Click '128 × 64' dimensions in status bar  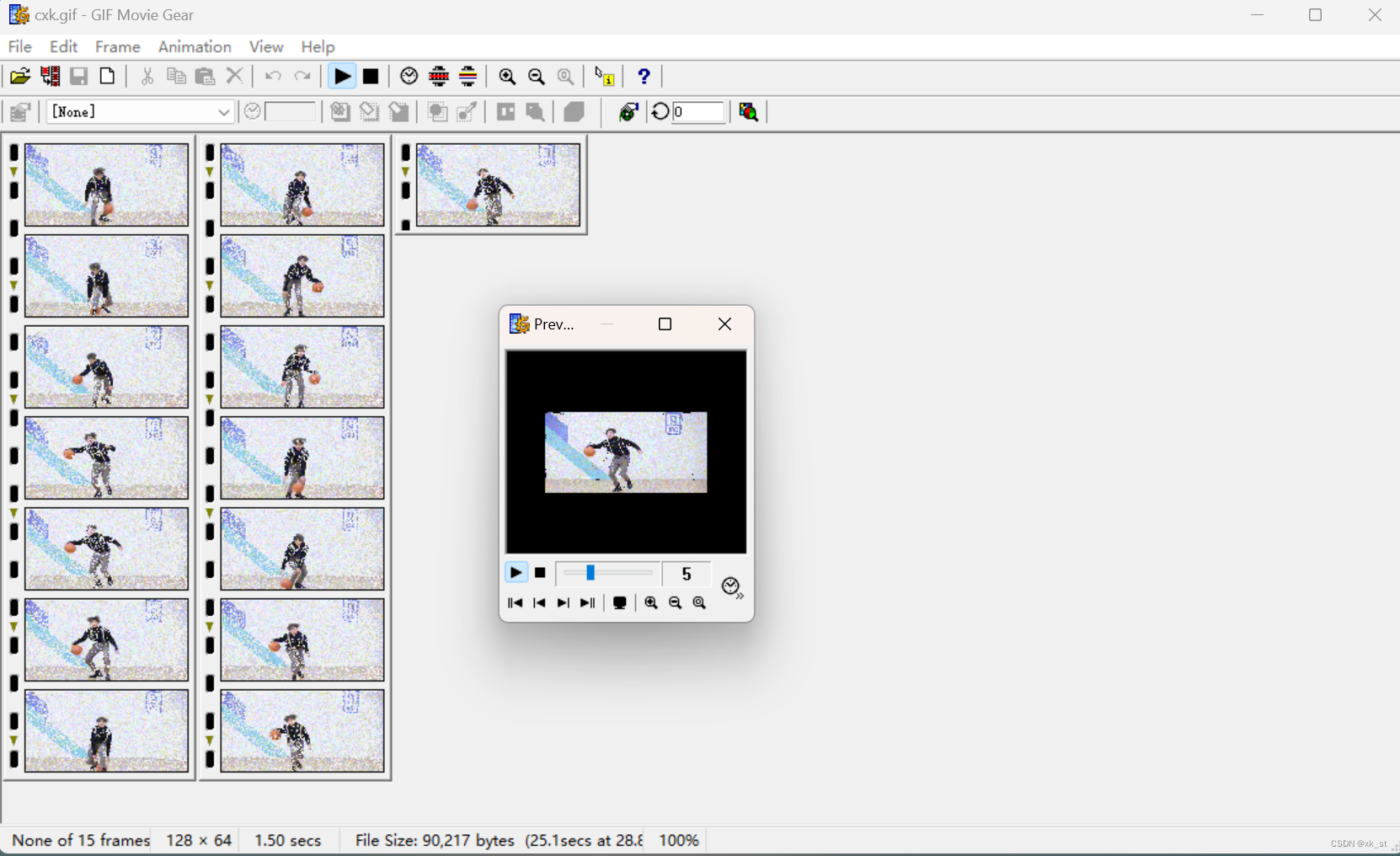click(199, 841)
